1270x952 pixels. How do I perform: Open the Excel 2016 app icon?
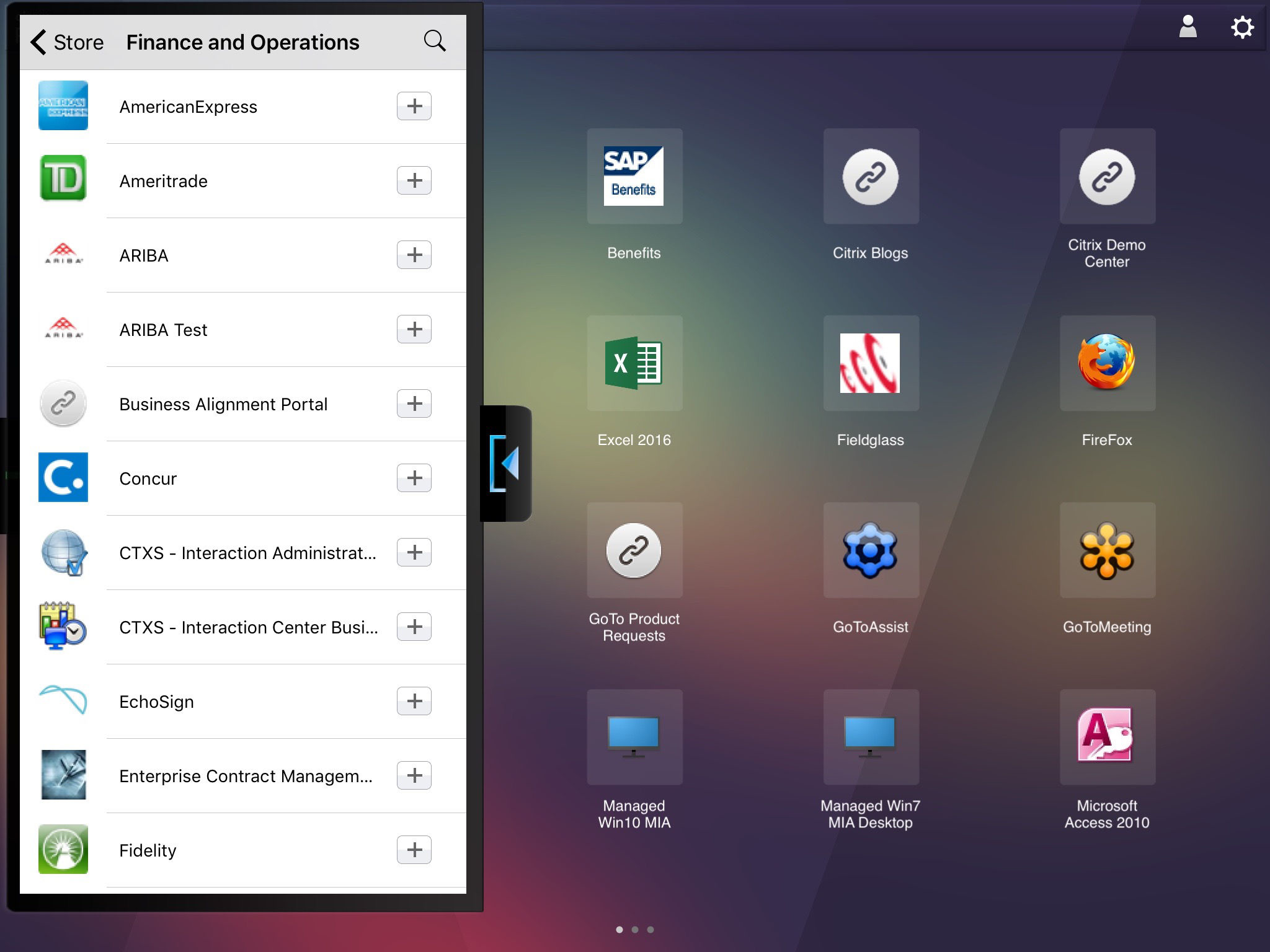[634, 363]
